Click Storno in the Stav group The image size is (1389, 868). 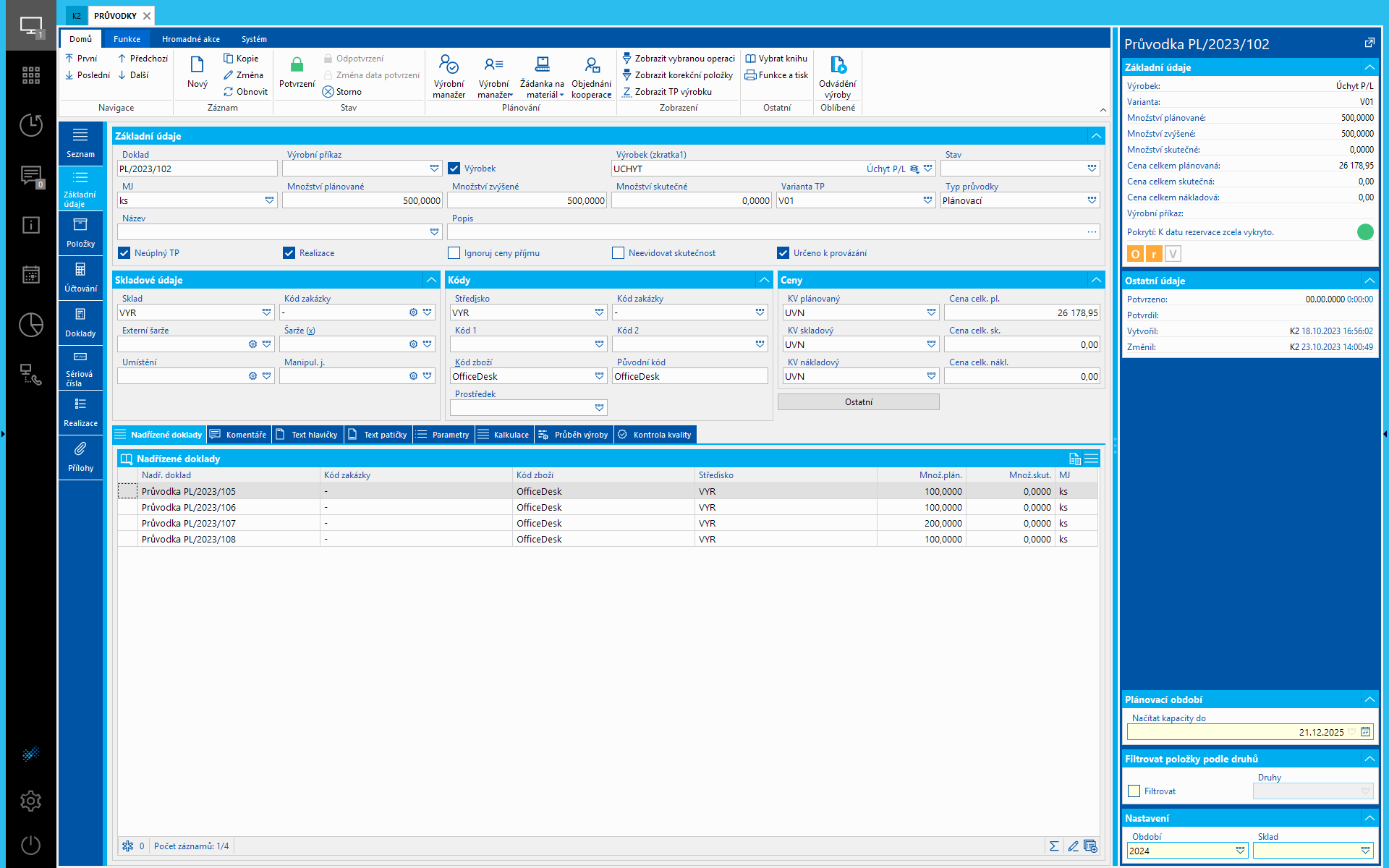pyautogui.click(x=342, y=92)
